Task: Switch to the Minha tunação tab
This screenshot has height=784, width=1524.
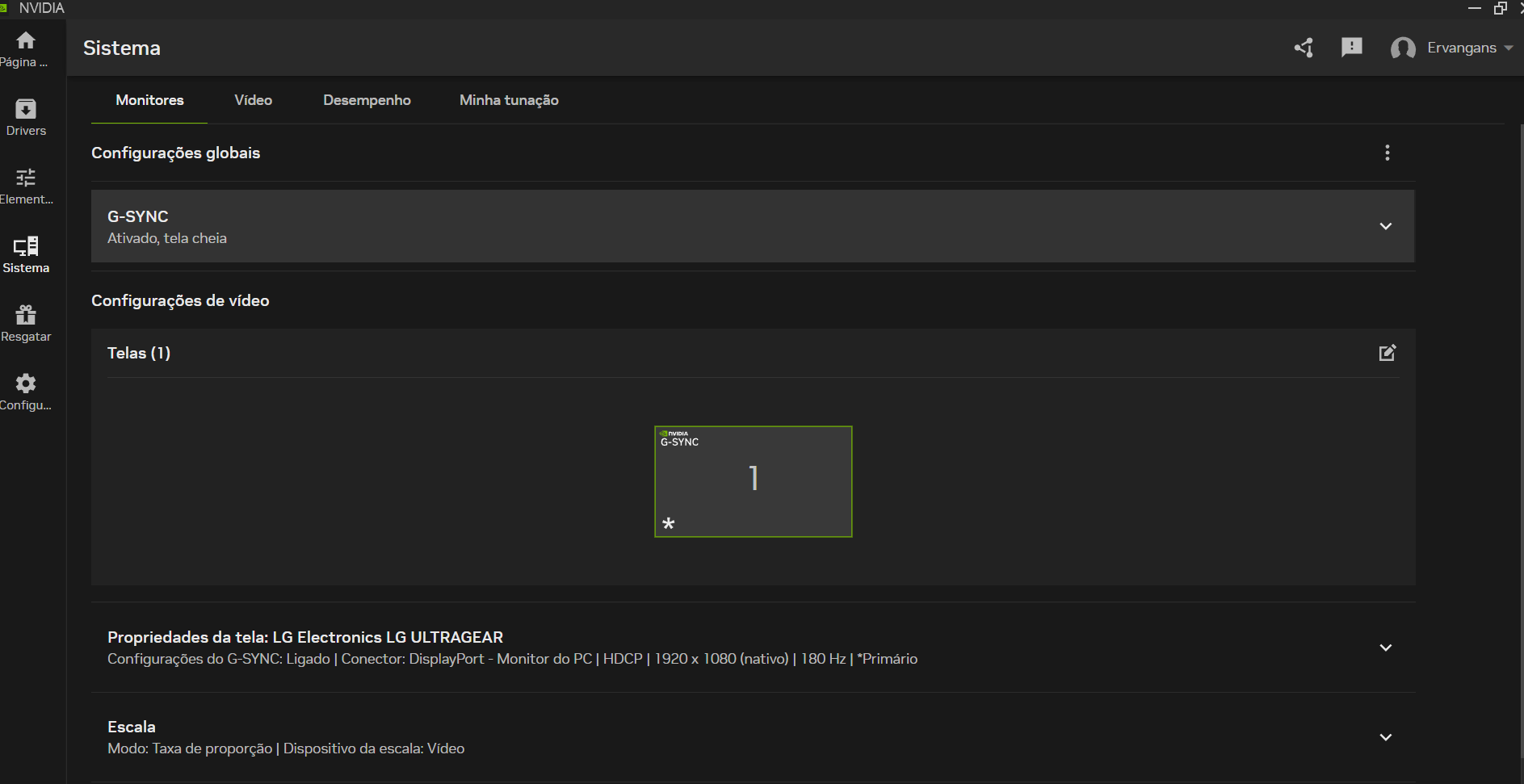Action: [x=509, y=100]
